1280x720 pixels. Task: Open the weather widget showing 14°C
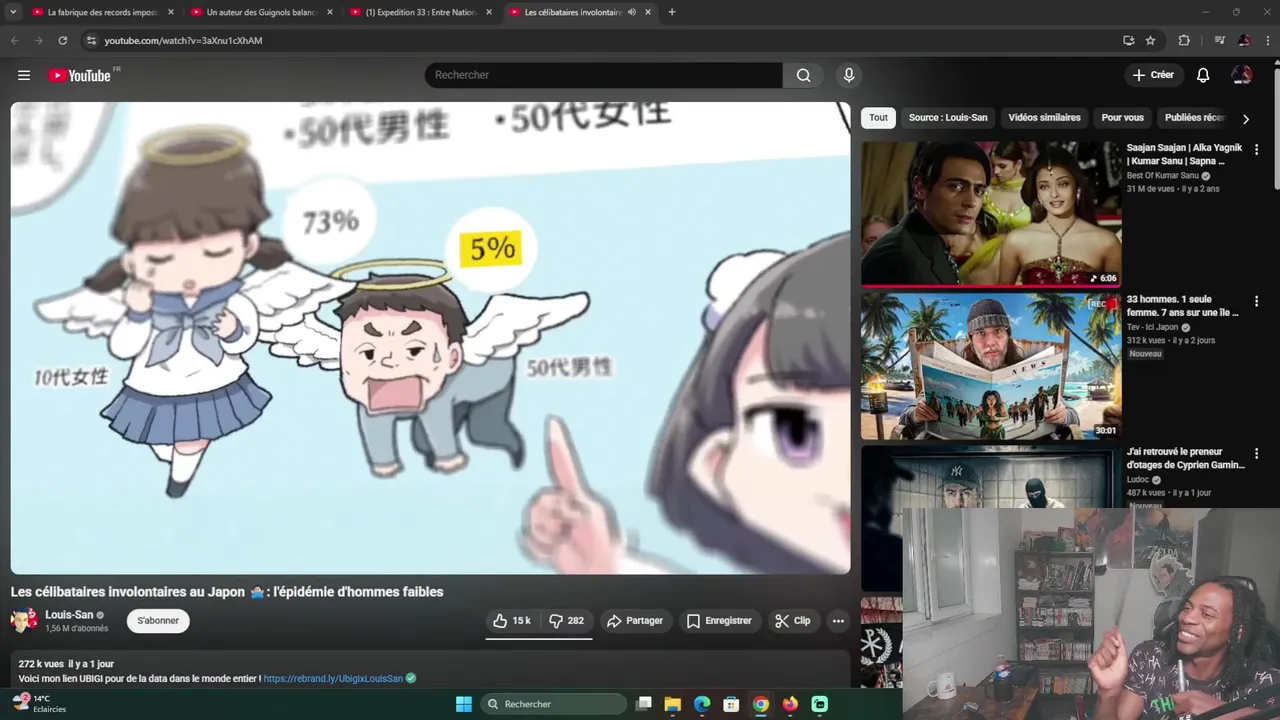(40, 704)
